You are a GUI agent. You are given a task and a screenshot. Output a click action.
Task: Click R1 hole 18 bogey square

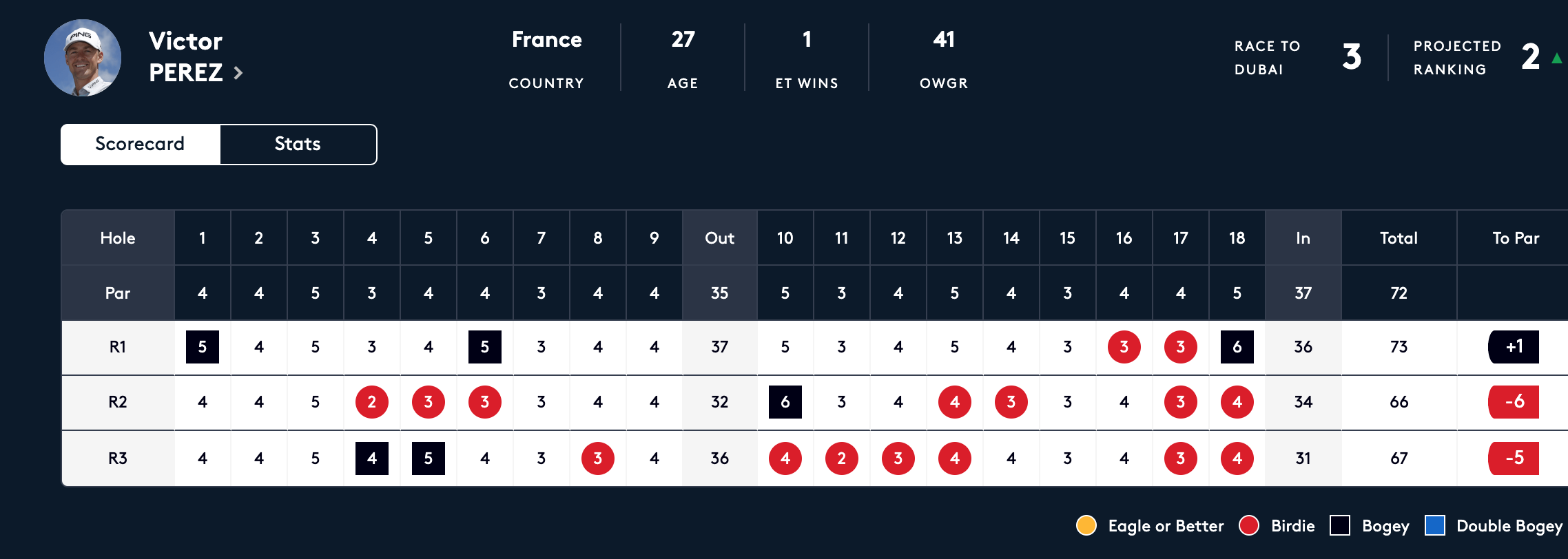[1237, 347]
